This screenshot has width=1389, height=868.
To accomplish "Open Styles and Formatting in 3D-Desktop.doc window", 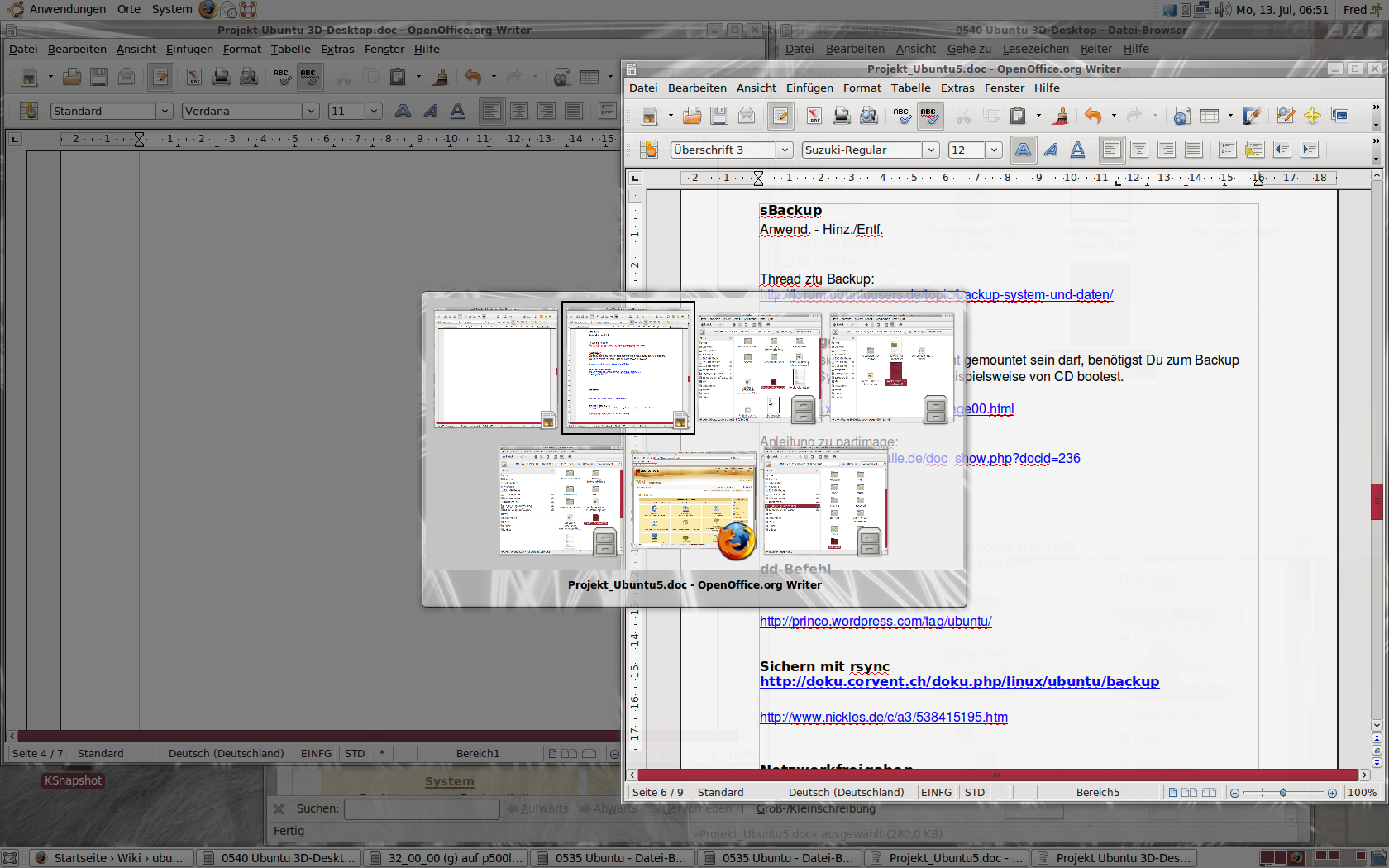I will 29,111.
